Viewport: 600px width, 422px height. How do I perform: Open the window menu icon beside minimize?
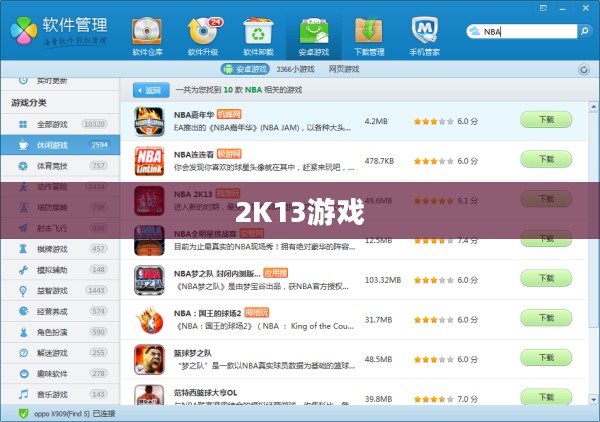point(543,8)
